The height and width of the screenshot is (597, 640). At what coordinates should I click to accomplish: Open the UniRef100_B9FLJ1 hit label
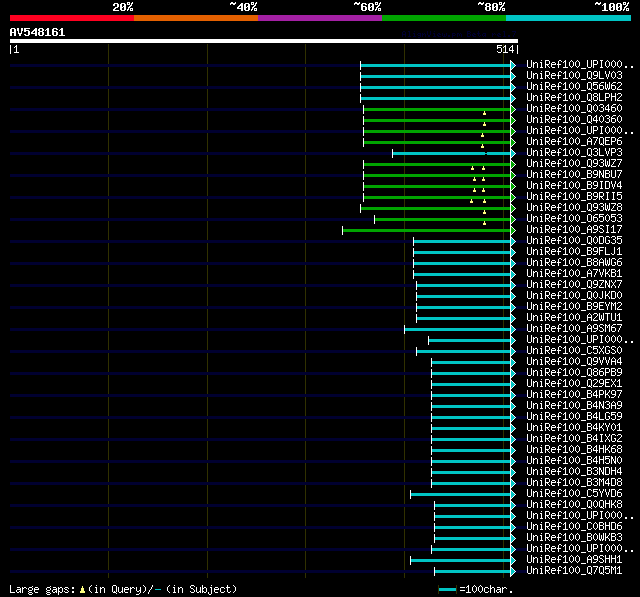click(x=574, y=251)
